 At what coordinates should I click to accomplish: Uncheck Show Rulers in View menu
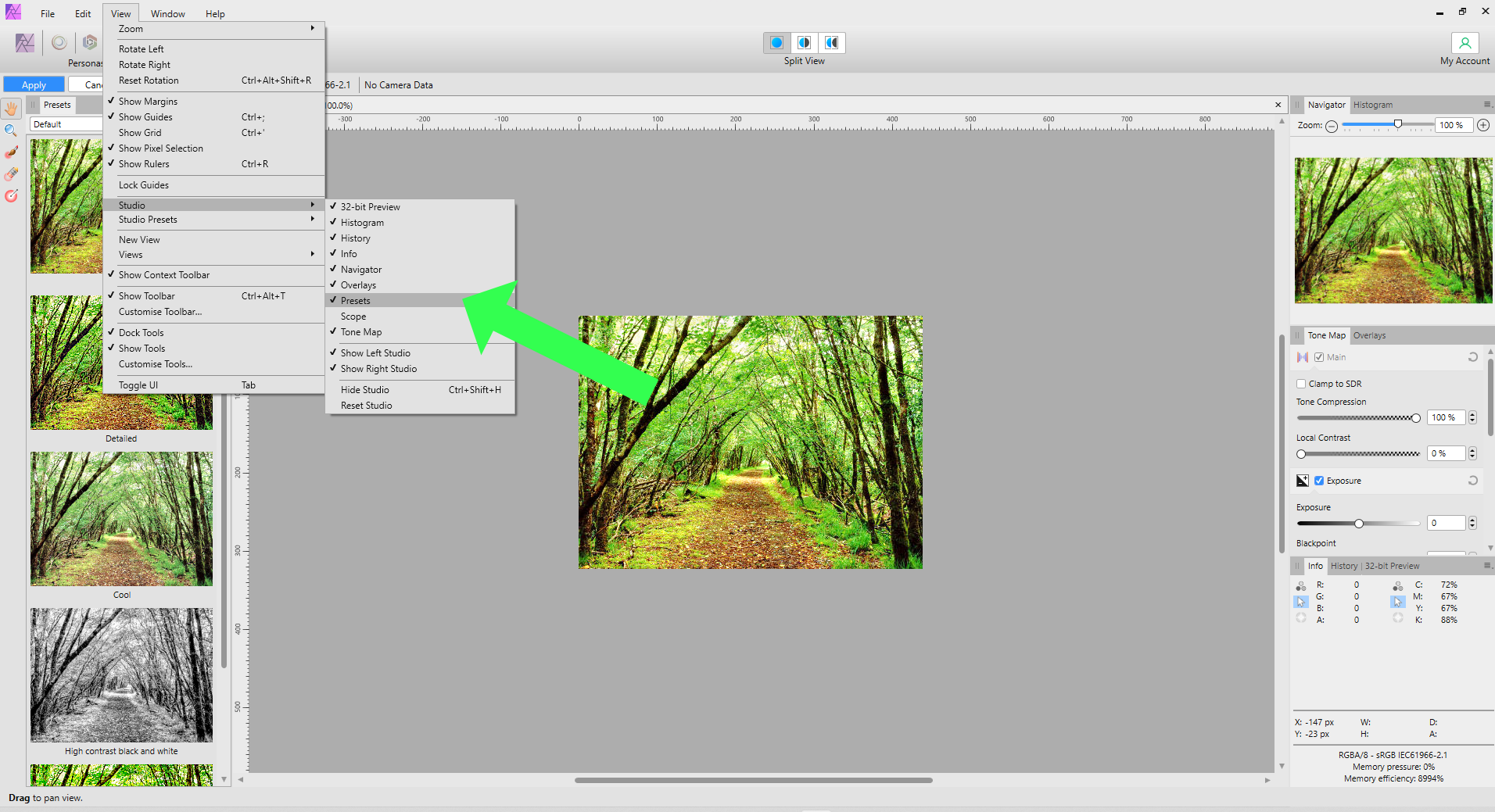pyautogui.click(x=213, y=164)
